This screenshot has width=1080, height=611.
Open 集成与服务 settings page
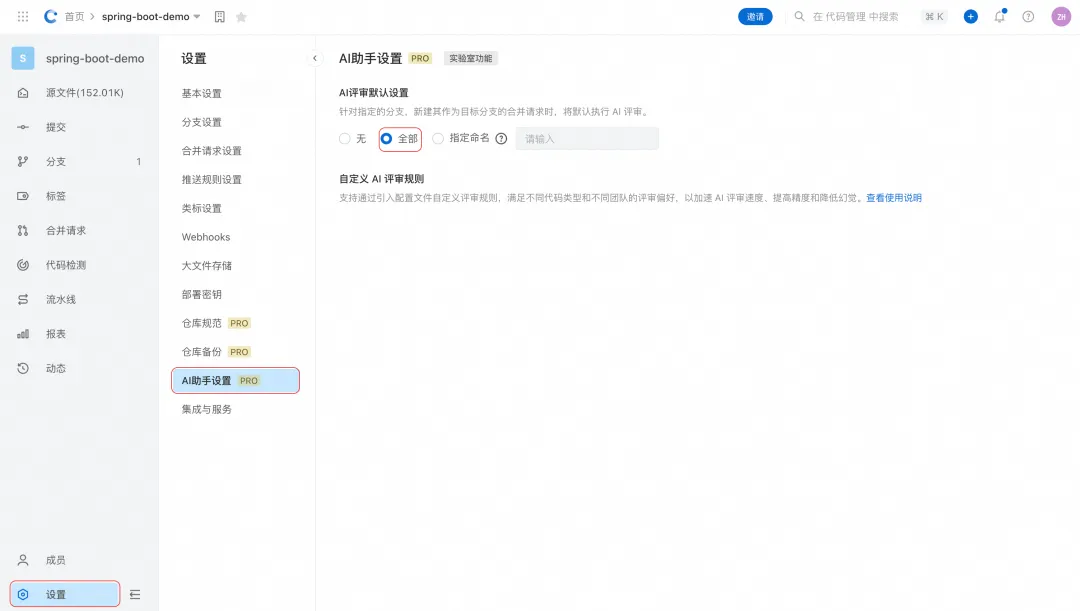[207, 409]
